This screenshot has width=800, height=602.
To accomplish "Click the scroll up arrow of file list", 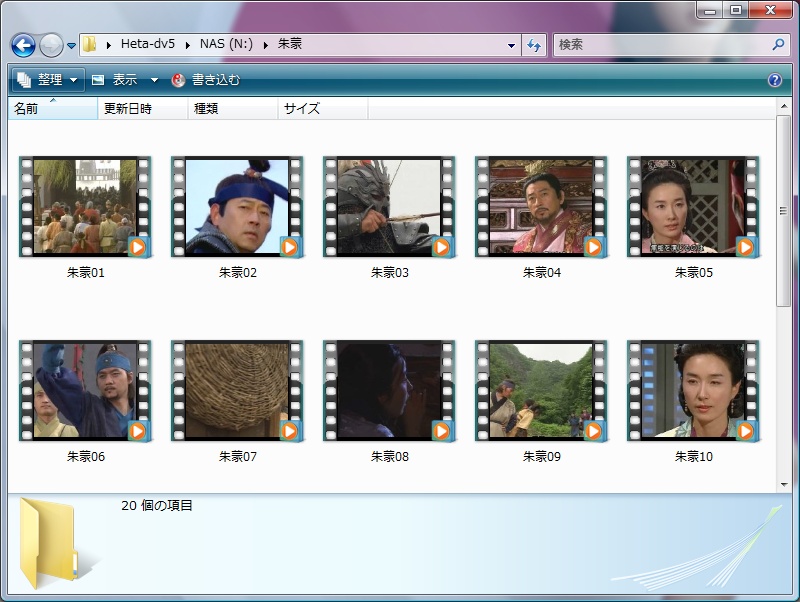I will [x=784, y=106].
